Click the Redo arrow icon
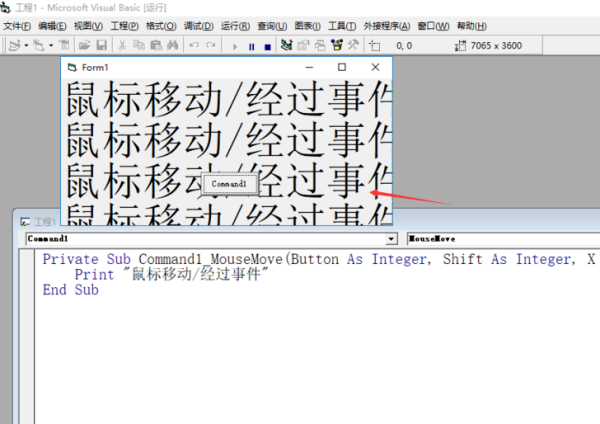Screen dimensions: 600x424 [x=211, y=45]
